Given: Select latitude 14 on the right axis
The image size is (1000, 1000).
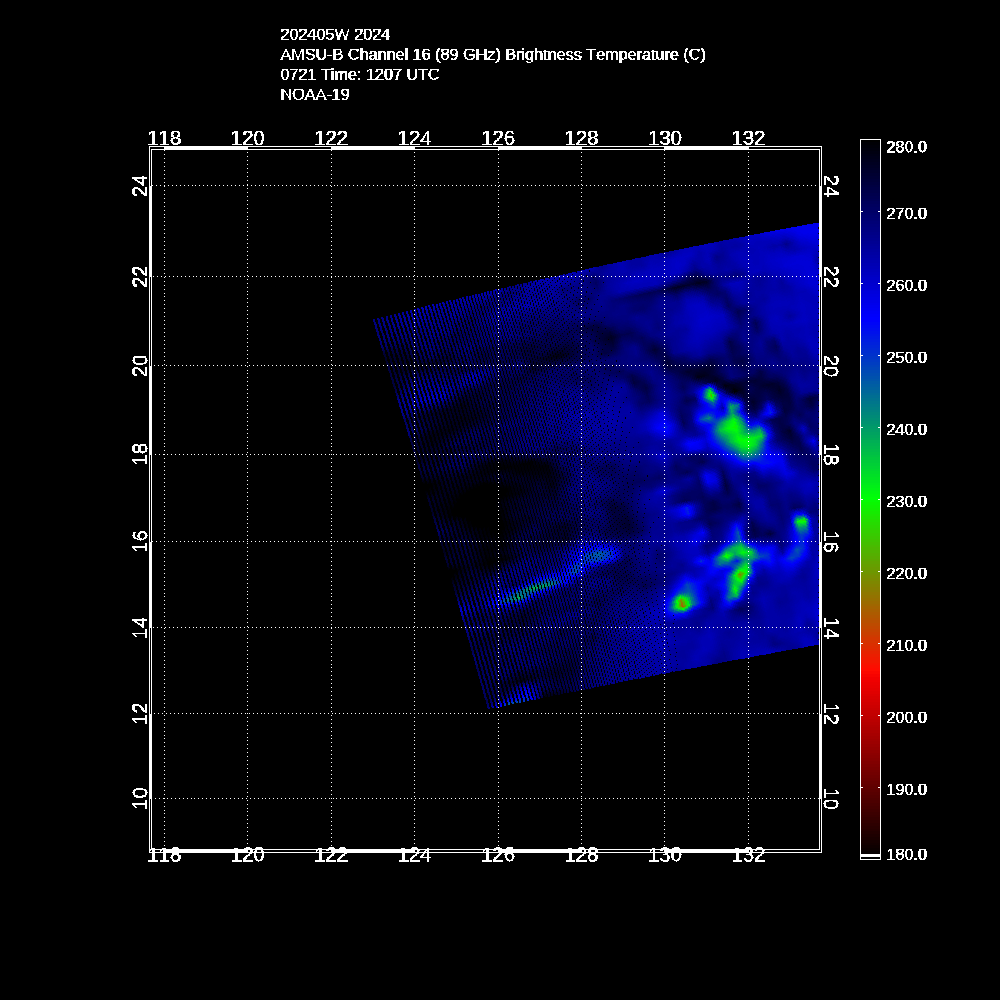Looking at the screenshot, I should tap(831, 628).
